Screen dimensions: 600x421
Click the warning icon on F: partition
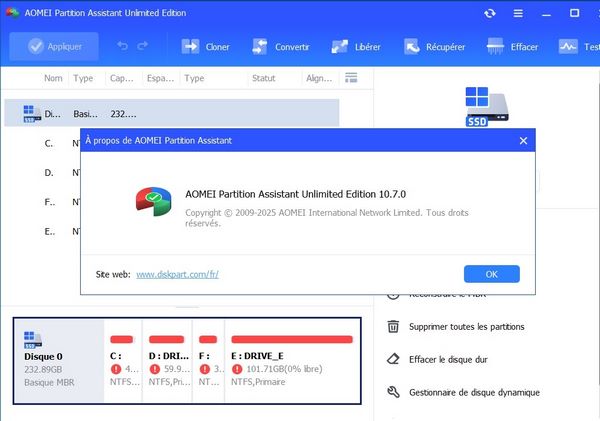pyautogui.click(x=205, y=369)
